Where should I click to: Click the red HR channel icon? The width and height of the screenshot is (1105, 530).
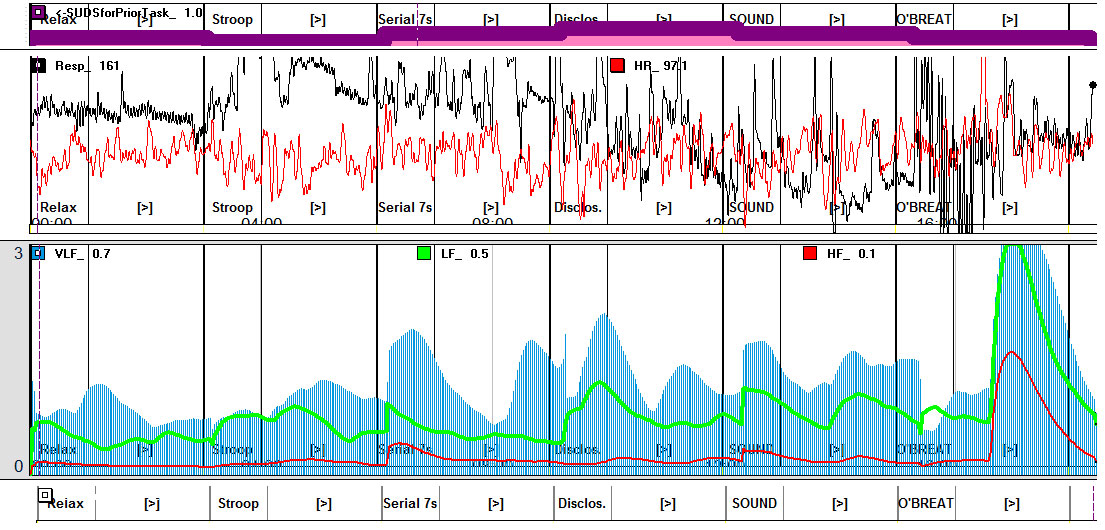coord(617,66)
